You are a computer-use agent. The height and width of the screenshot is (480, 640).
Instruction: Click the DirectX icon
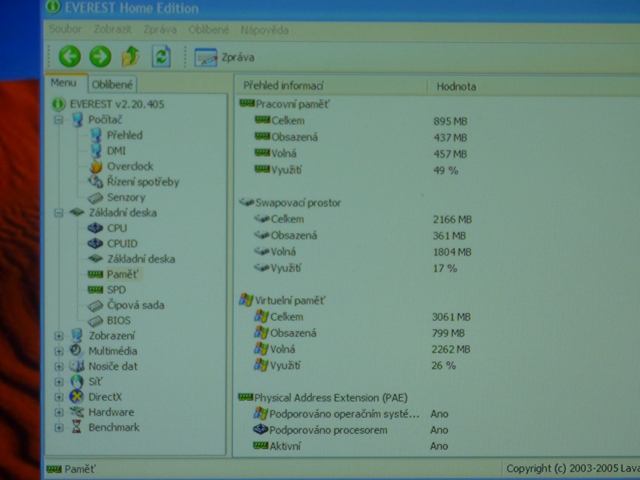click(x=77, y=397)
